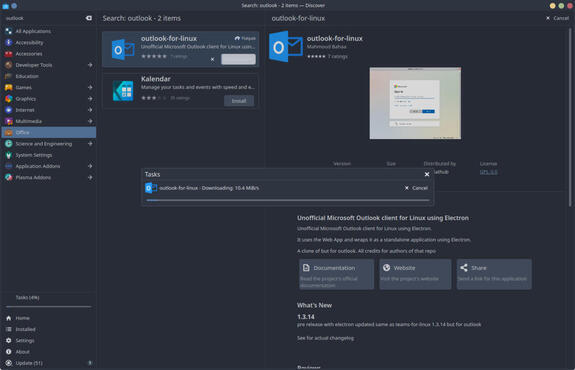
Task: Open Settings gear icon in sidebar
Action: [9, 341]
